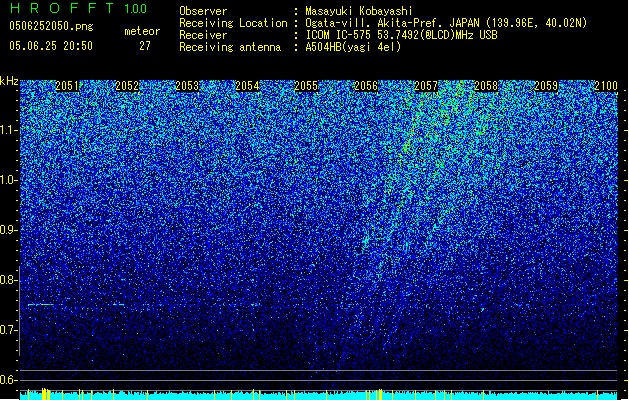Click the 1.0 kHz axis label
The width and height of the screenshot is (629, 400).
(x=8, y=180)
